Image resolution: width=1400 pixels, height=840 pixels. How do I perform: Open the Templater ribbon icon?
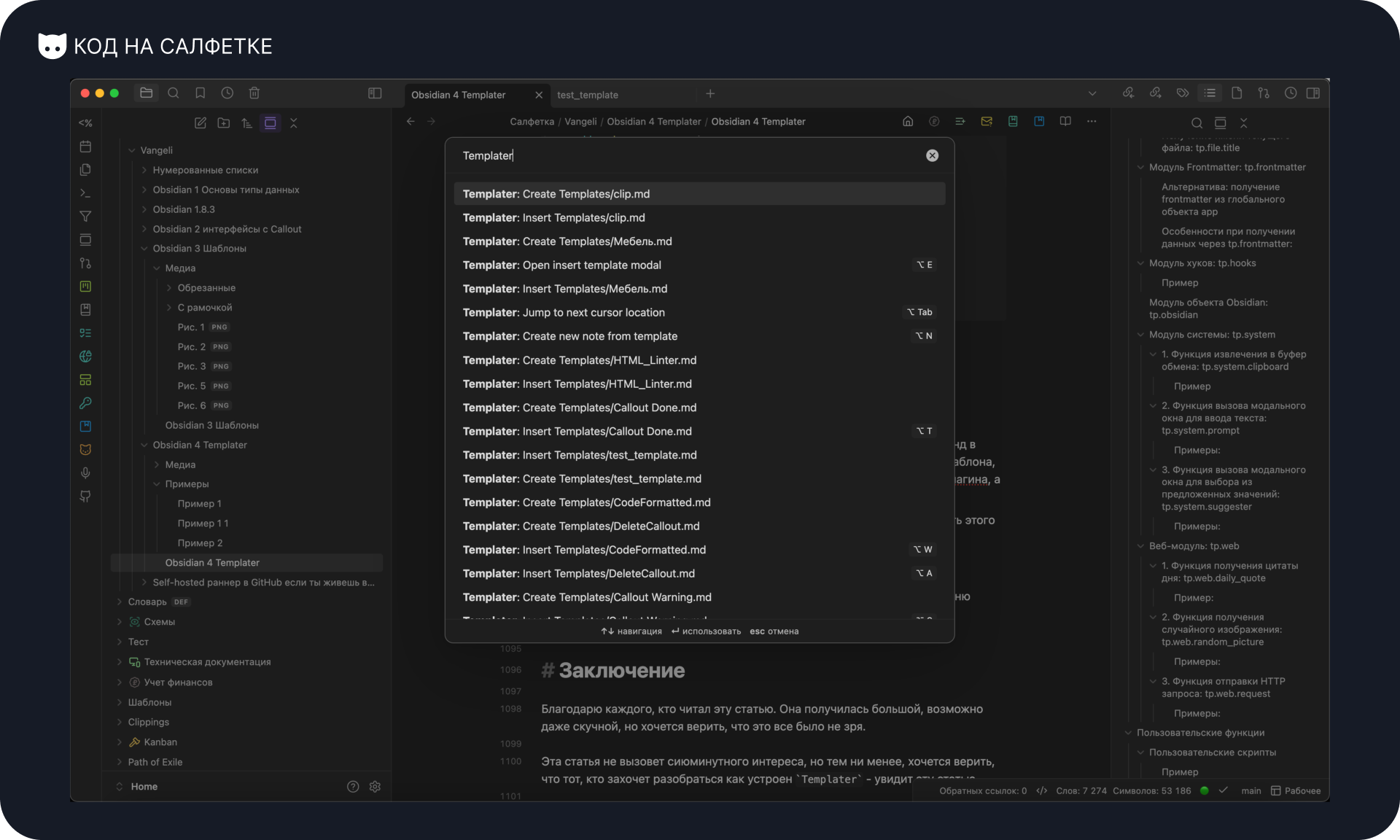pyautogui.click(x=85, y=123)
